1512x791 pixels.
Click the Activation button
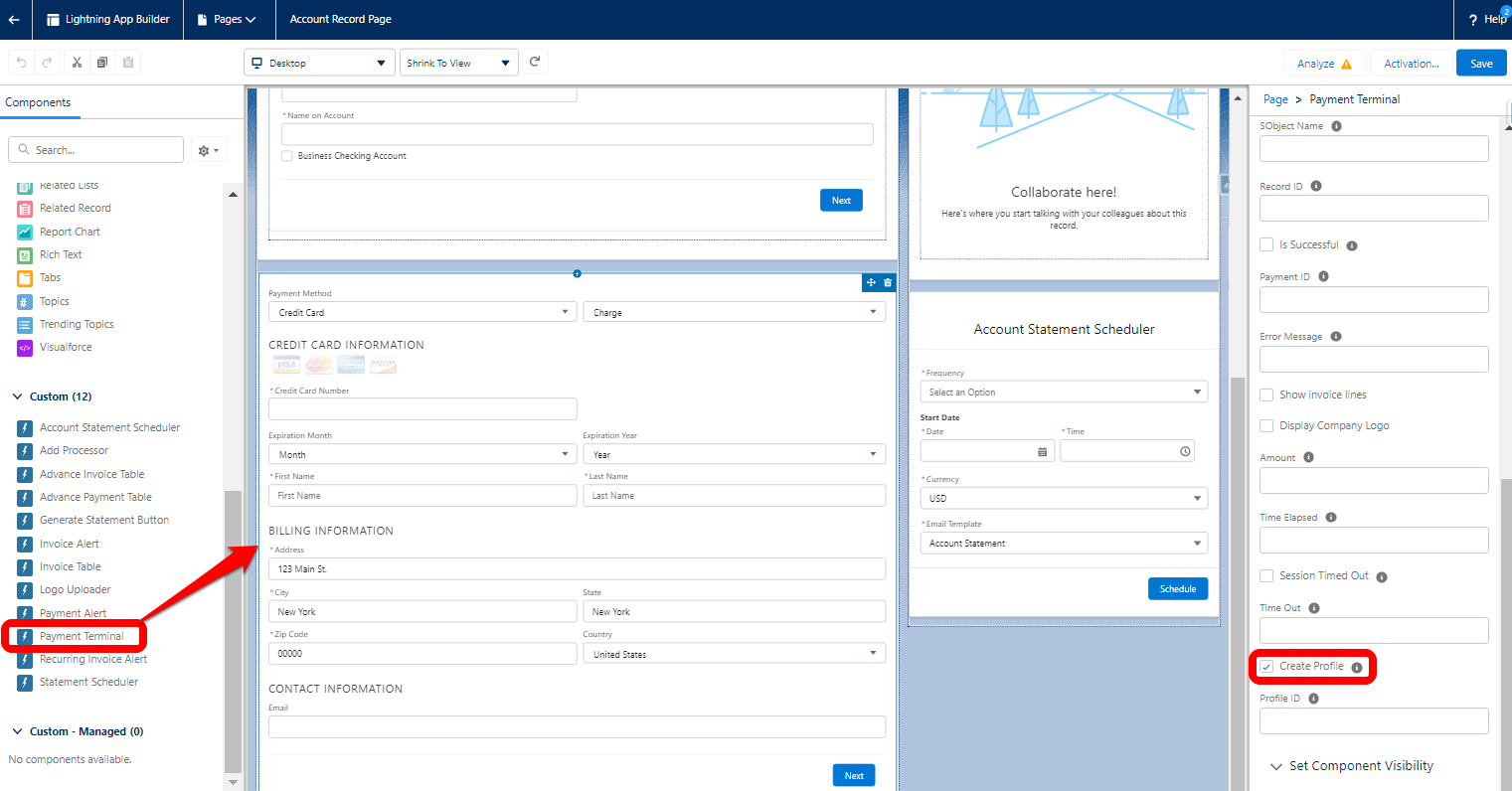click(x=1411, y=63)
